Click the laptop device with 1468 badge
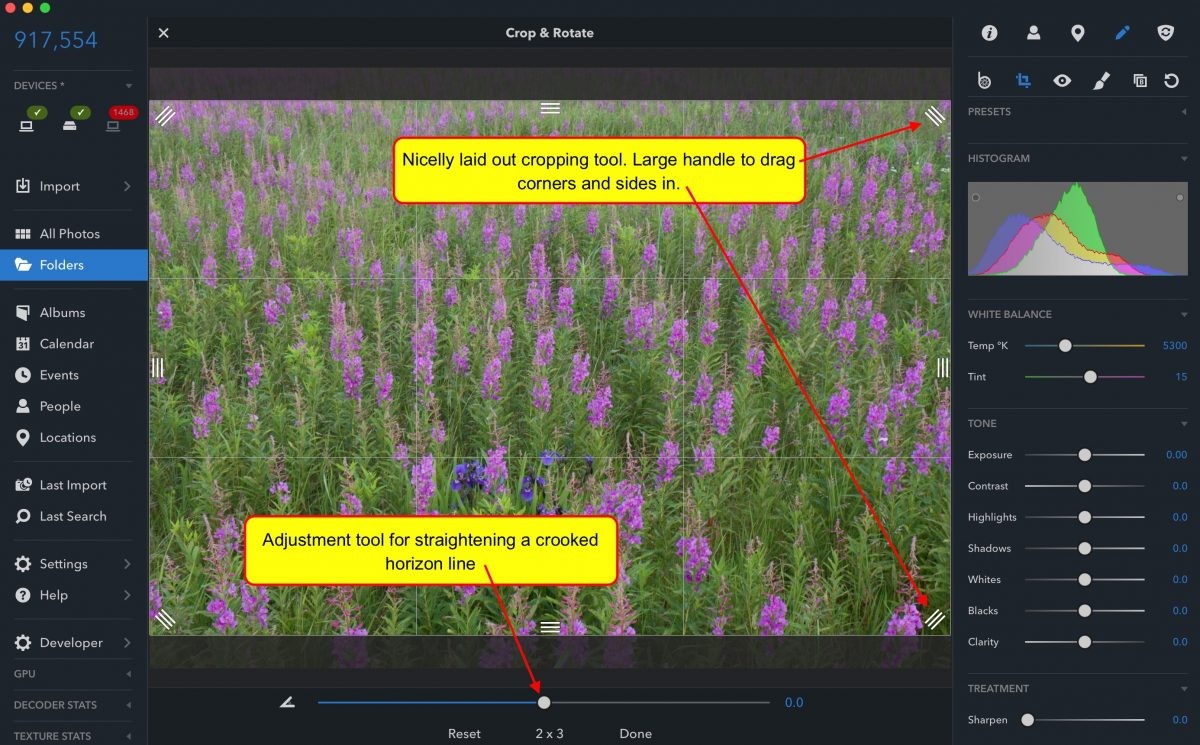The height and width of the screenshot is (745, 1200). coord(111,125)
